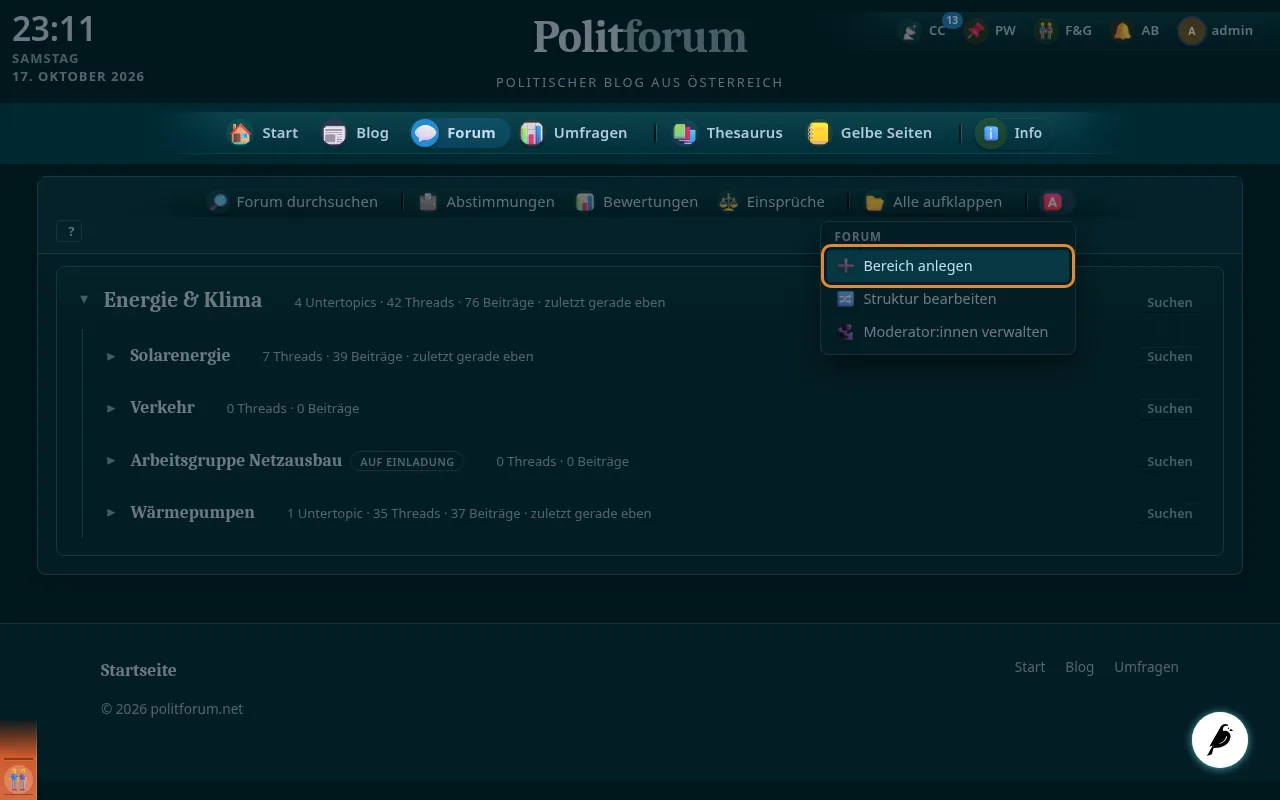Click the AUF EINLADUNG badge
The height and width of the screenshot is (800, 1280).
pyautogui.click(x=406, y=462)
